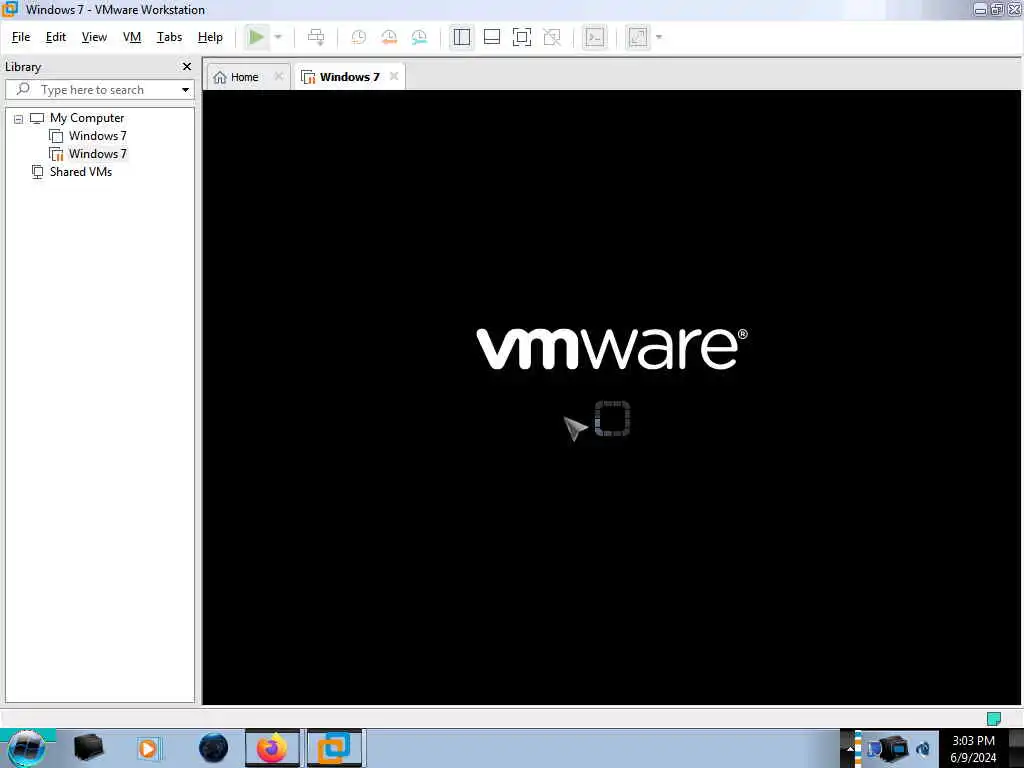
Task: Click the green Power On play button
Action: pyautogui.click(x=257, y=37)
